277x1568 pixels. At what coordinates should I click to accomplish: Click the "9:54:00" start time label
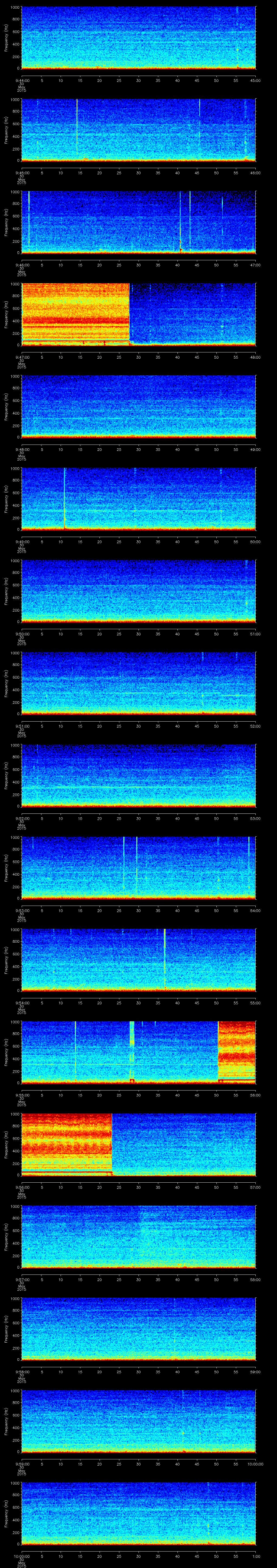[22, 1003]
